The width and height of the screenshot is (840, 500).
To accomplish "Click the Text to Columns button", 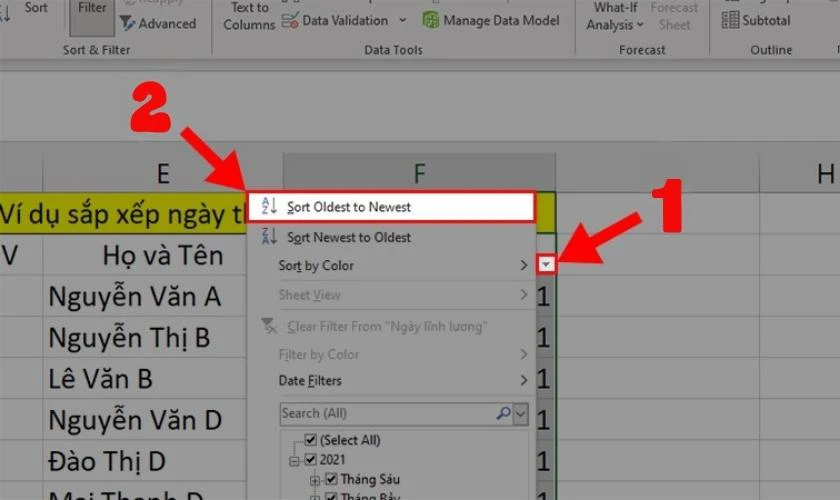I will pyautogui.click(x=248, y=16).
